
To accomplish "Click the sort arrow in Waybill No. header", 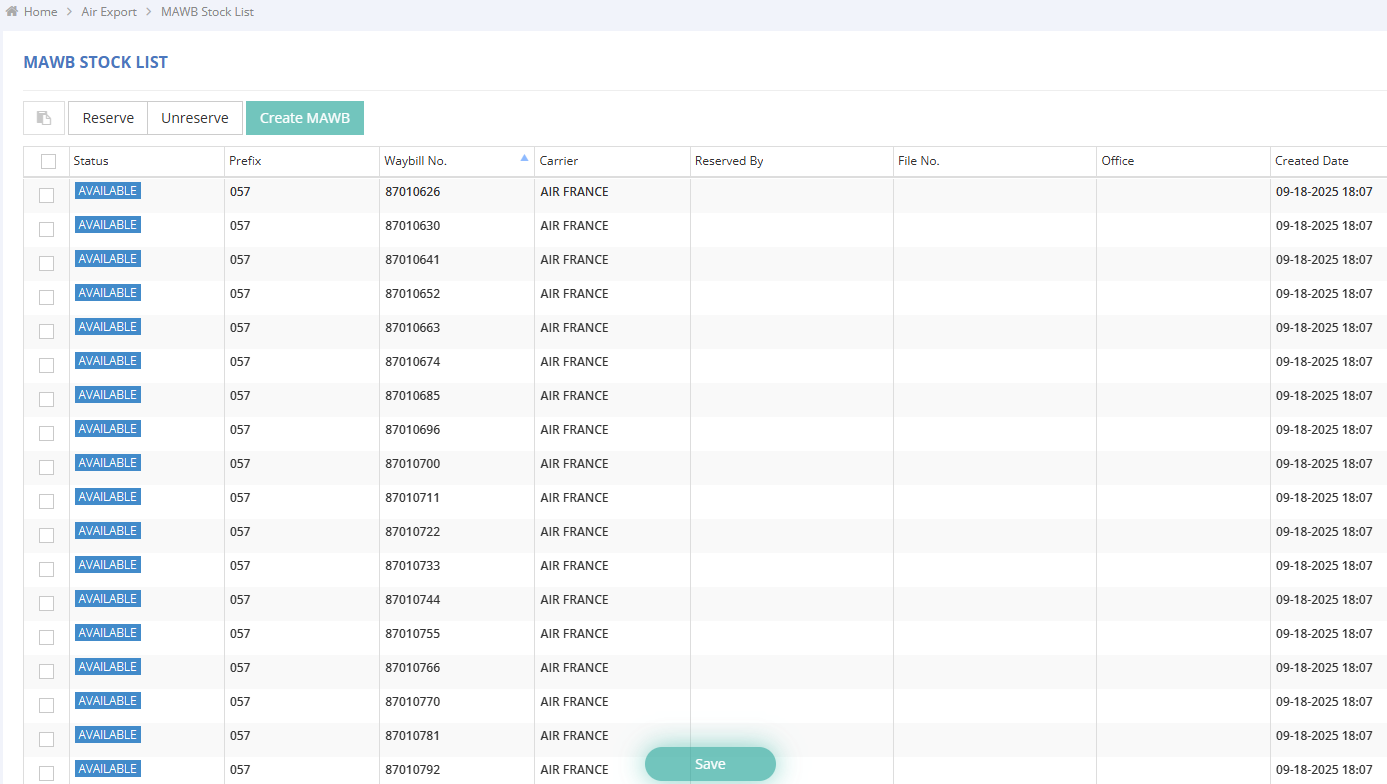I will point(525,158).
